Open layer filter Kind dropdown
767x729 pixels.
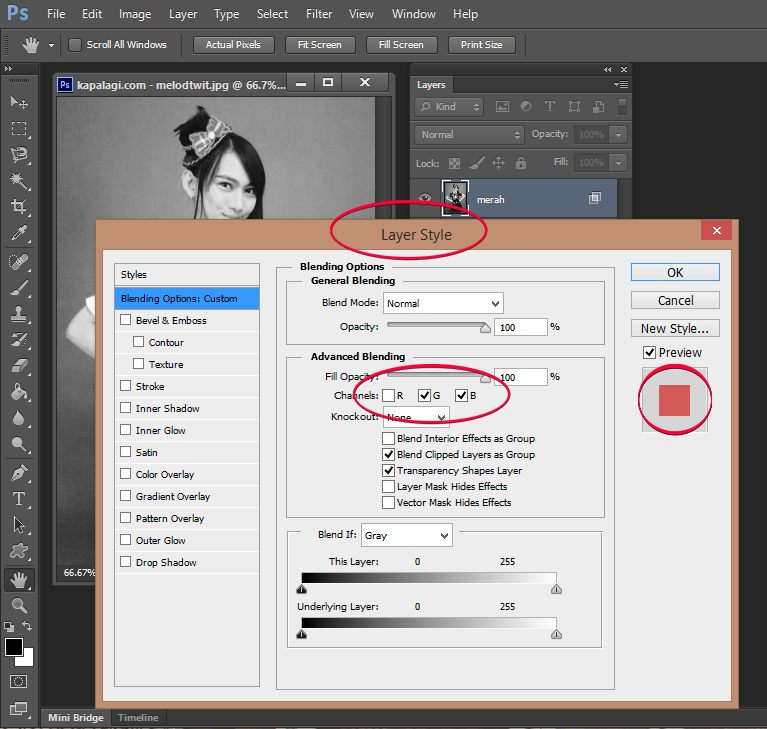[449, 107]
